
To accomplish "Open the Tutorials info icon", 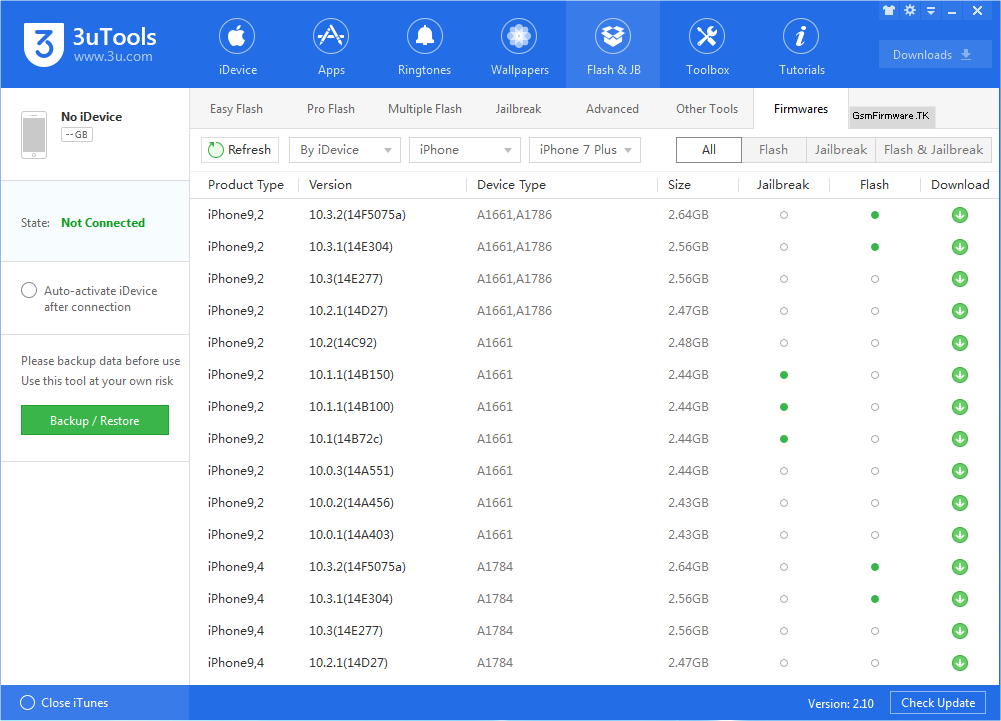I will tap(801, 36).
